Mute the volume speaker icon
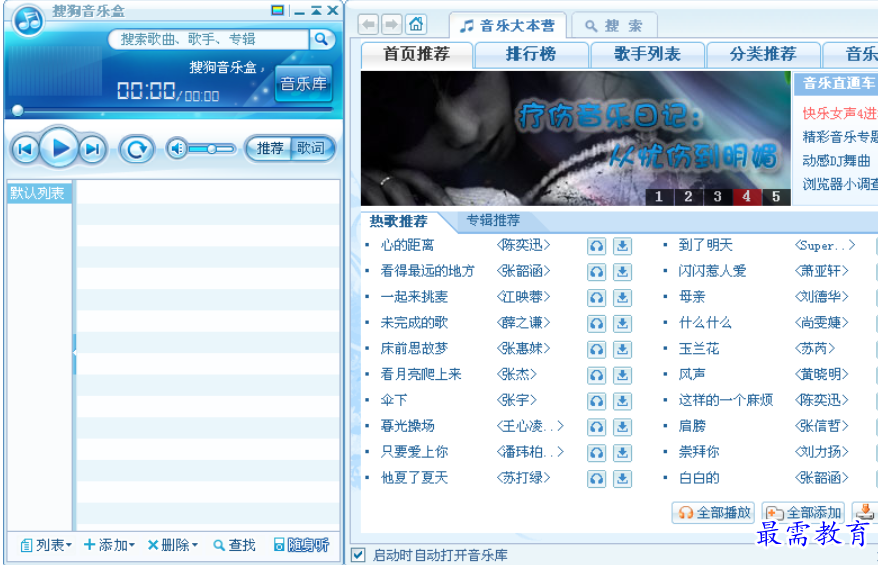Screen dimensions: 878x565 (177, 149)
